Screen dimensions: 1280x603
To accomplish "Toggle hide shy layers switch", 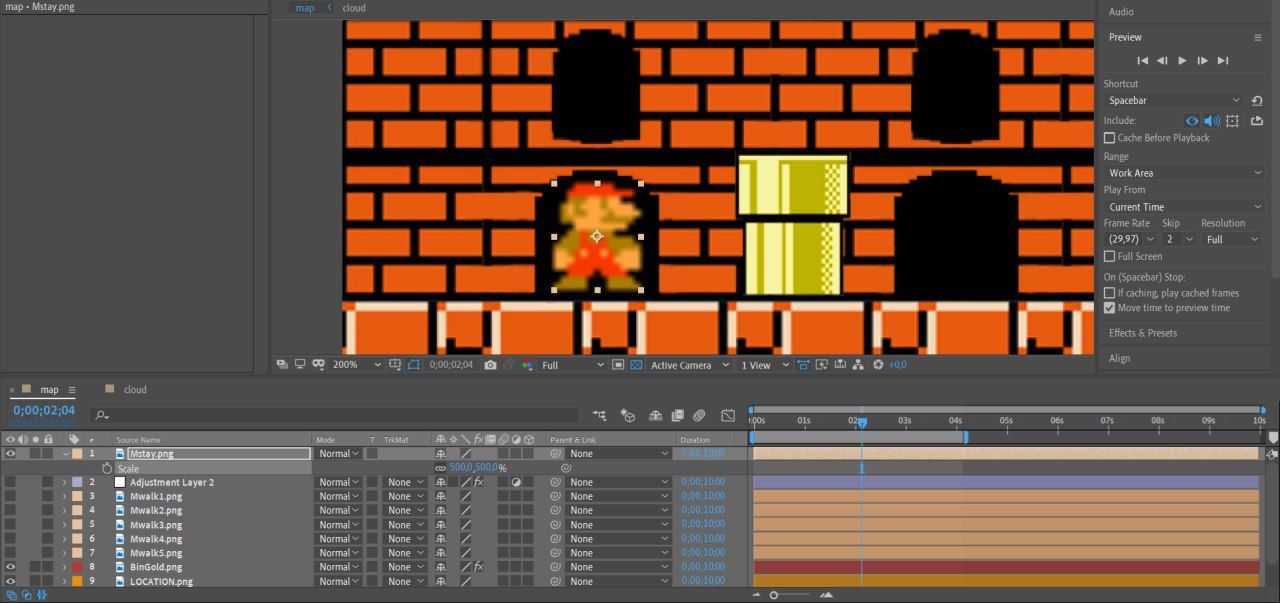I will point(656,415).
